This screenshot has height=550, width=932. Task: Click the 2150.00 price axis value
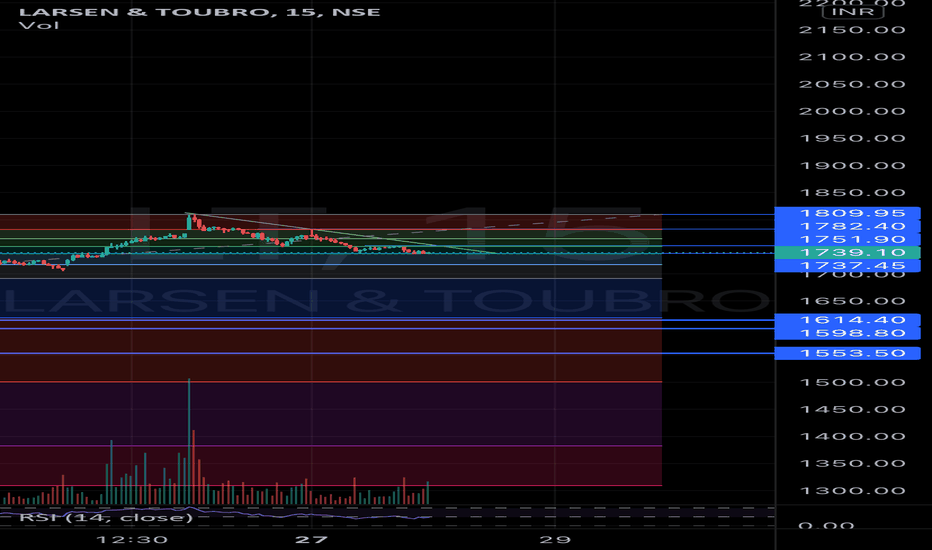click(852, 30)
